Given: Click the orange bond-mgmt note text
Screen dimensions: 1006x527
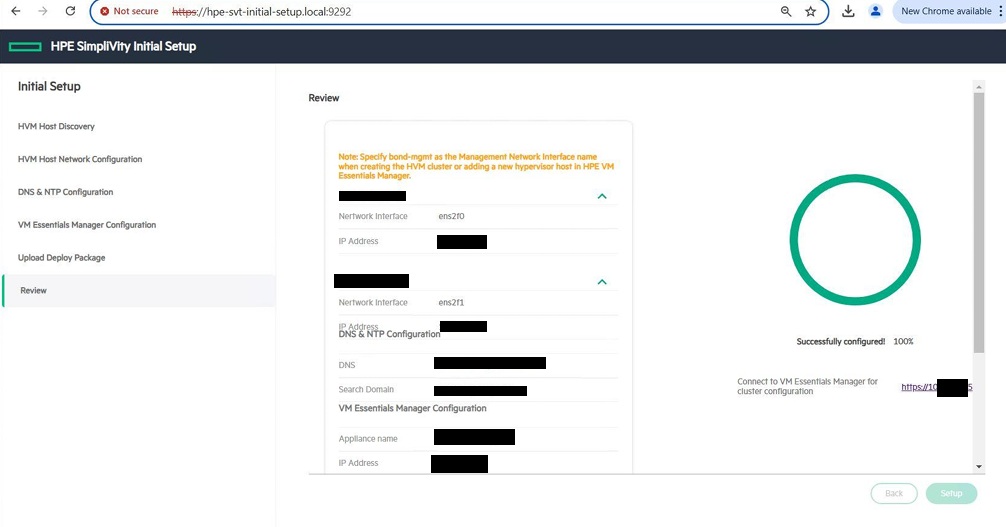Looking at the screenshot, I should [476, 166].
